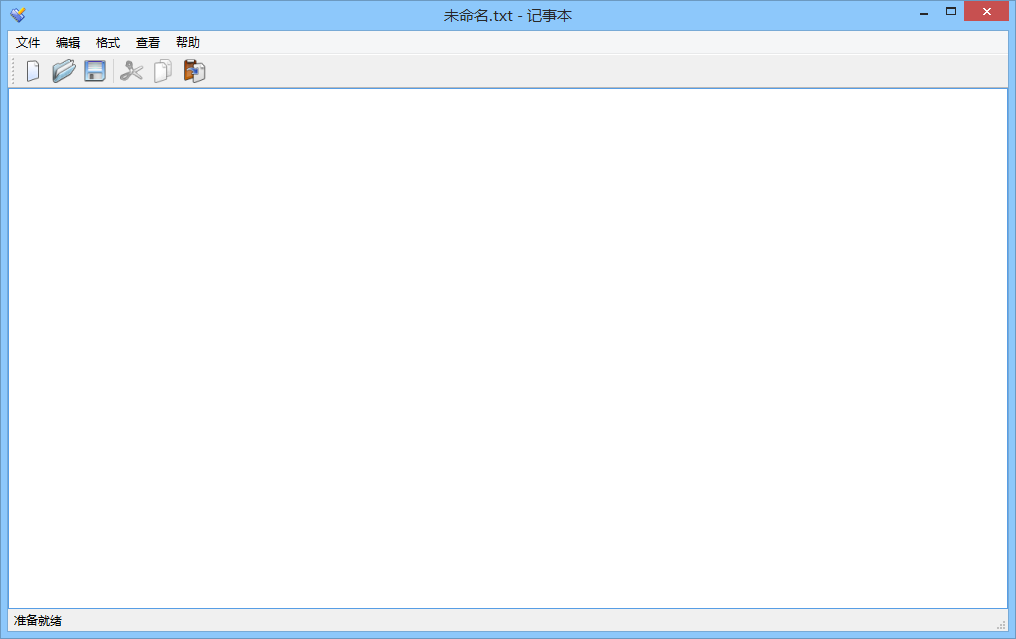Image resolution: width=1016 pixels, height=639 pixels.
Task: Open the 查看 menu
Action: pos(148,43)
